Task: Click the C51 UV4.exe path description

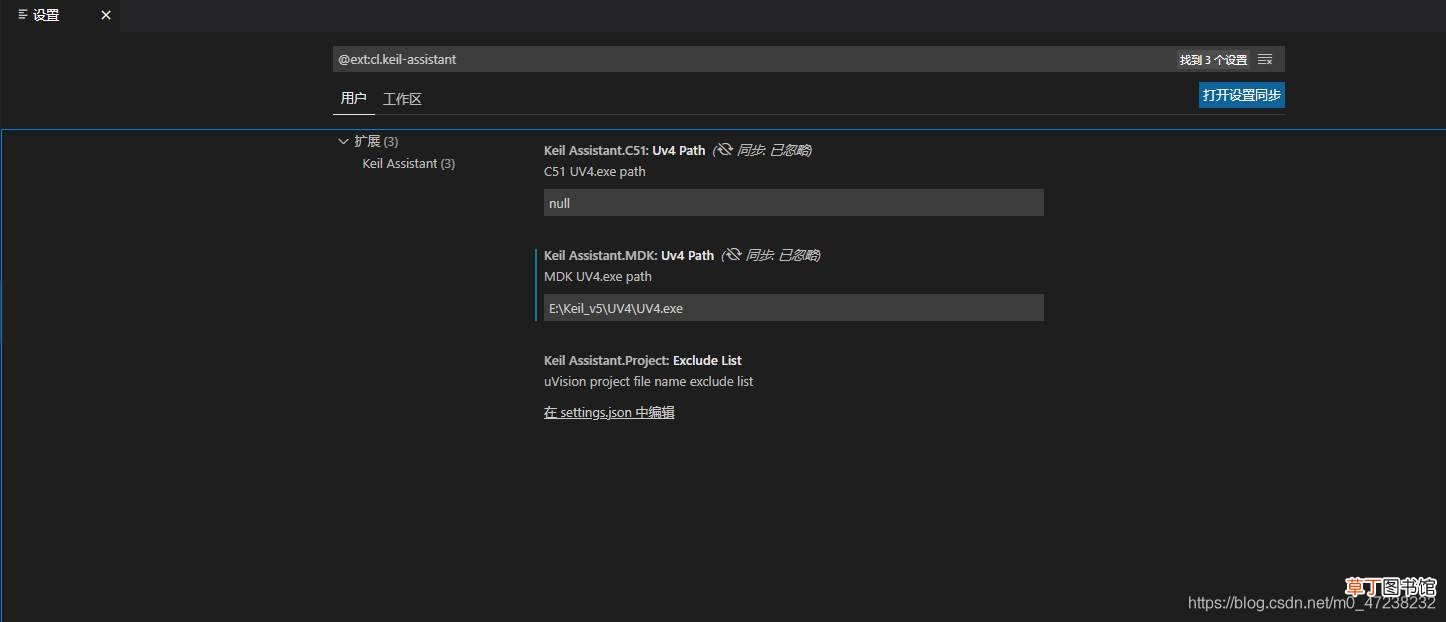Action: [x=595, y=171]
